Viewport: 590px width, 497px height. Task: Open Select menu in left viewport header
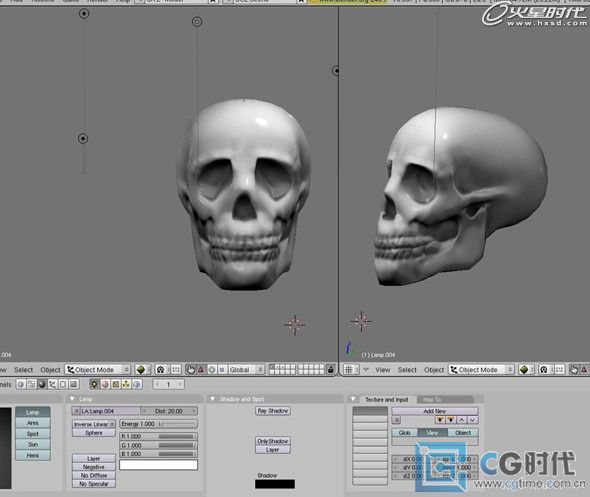click(23, 370)
